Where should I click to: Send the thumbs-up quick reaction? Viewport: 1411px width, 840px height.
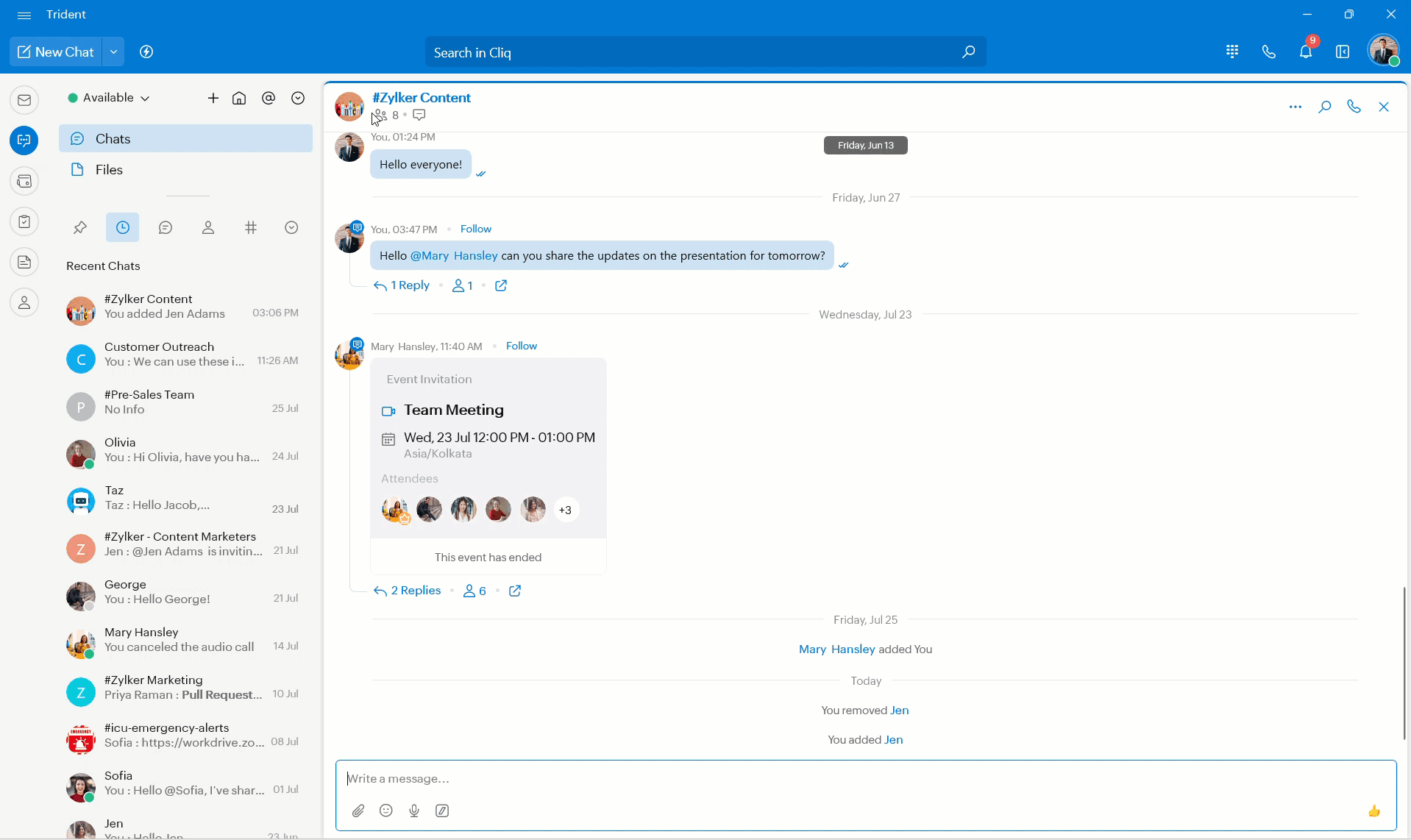click(1373, 811)
